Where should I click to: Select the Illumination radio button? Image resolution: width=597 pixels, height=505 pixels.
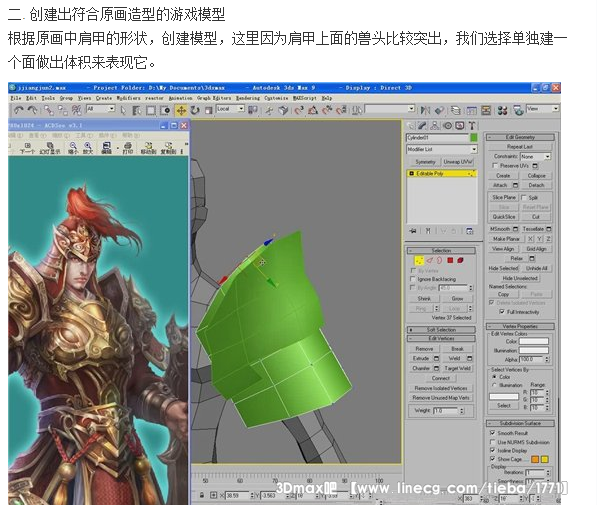pos(495,385)
